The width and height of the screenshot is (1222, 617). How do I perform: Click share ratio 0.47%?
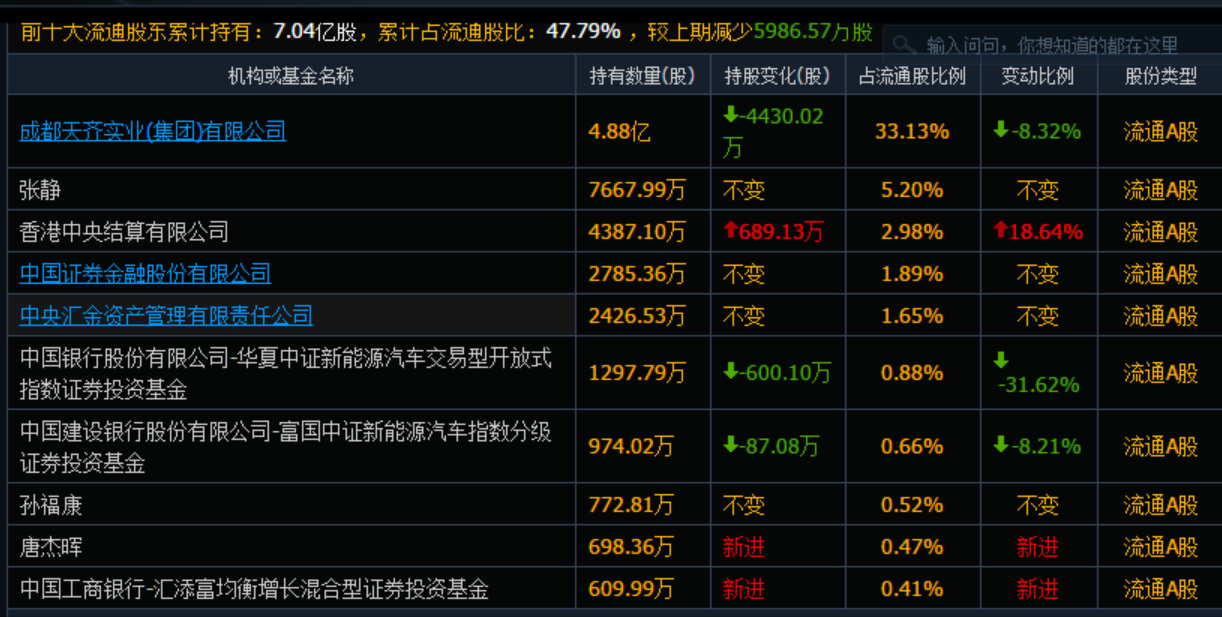(x=912, y=547)
